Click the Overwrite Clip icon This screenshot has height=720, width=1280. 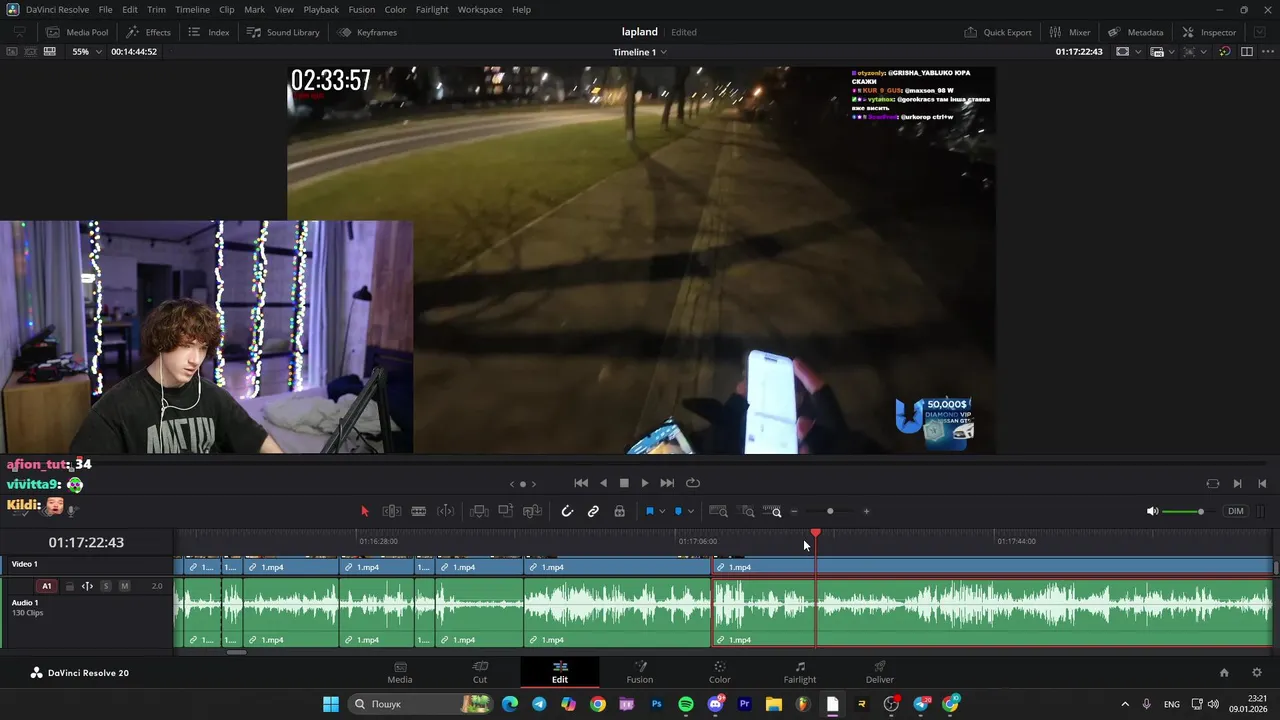click(505, 511)
